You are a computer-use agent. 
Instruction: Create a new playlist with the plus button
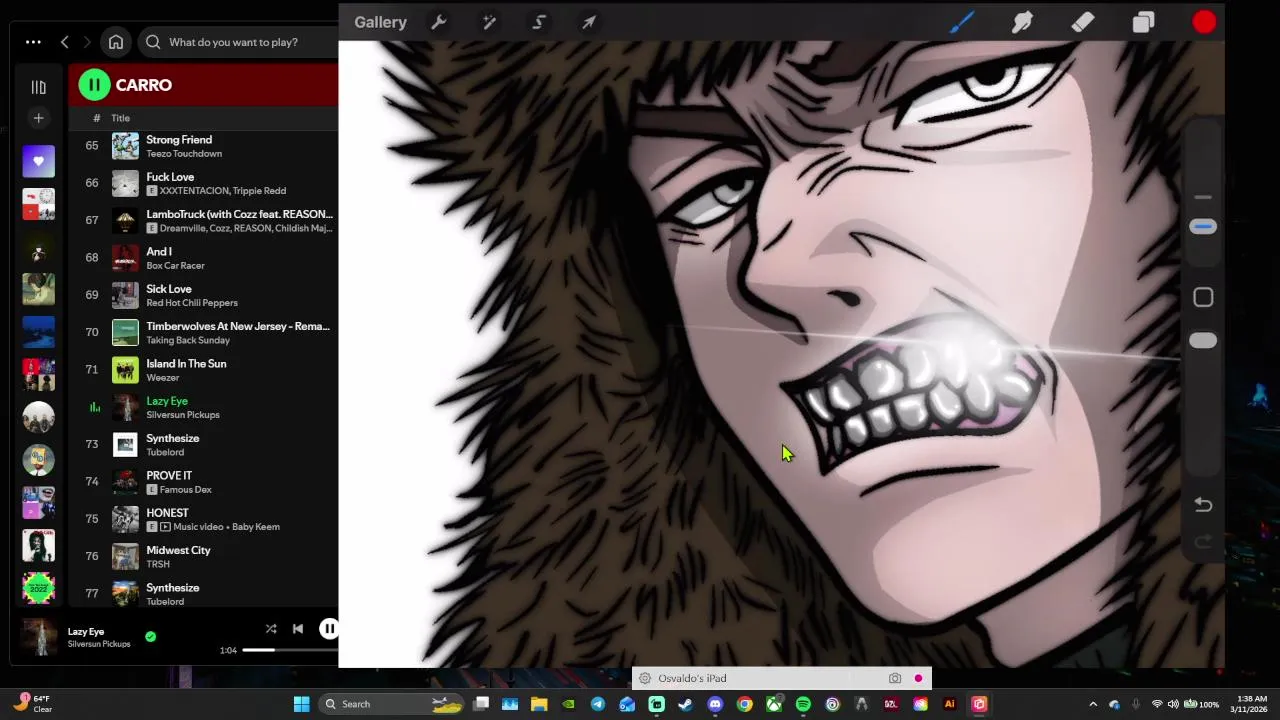point(38,118)
